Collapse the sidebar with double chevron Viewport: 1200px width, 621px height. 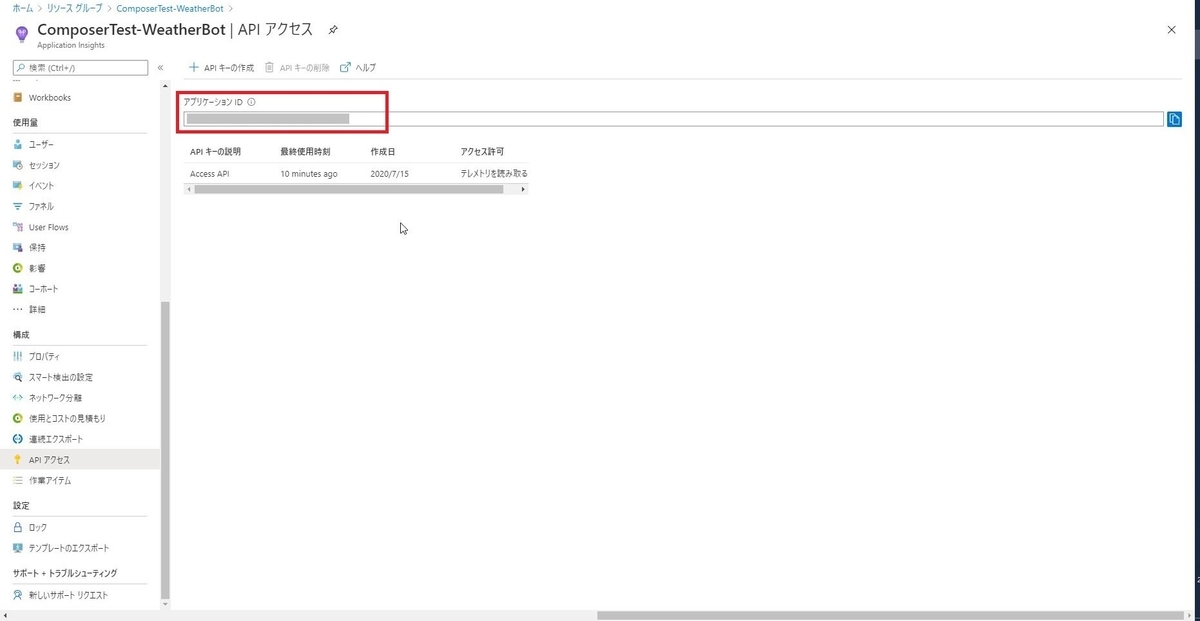pyautogui.click(x=160, y=68)
